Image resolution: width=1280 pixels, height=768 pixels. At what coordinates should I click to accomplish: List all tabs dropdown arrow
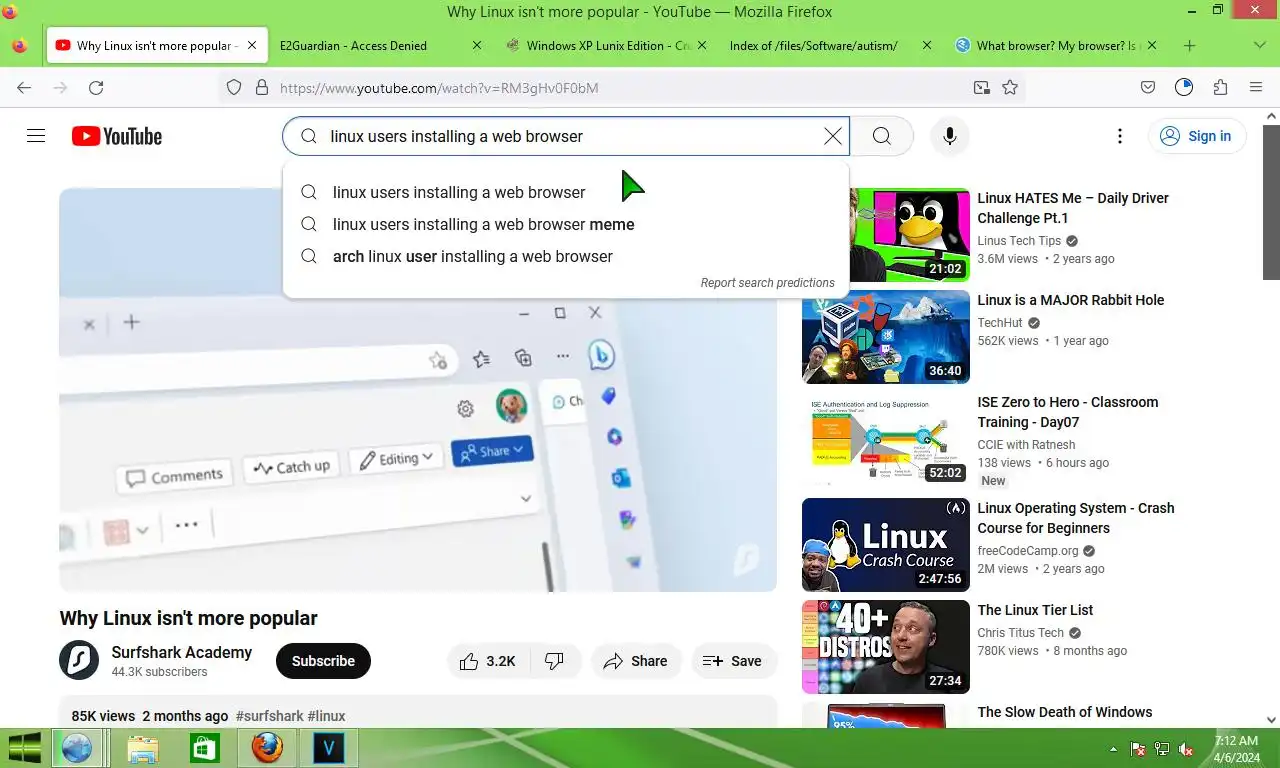coord(1259,45)
